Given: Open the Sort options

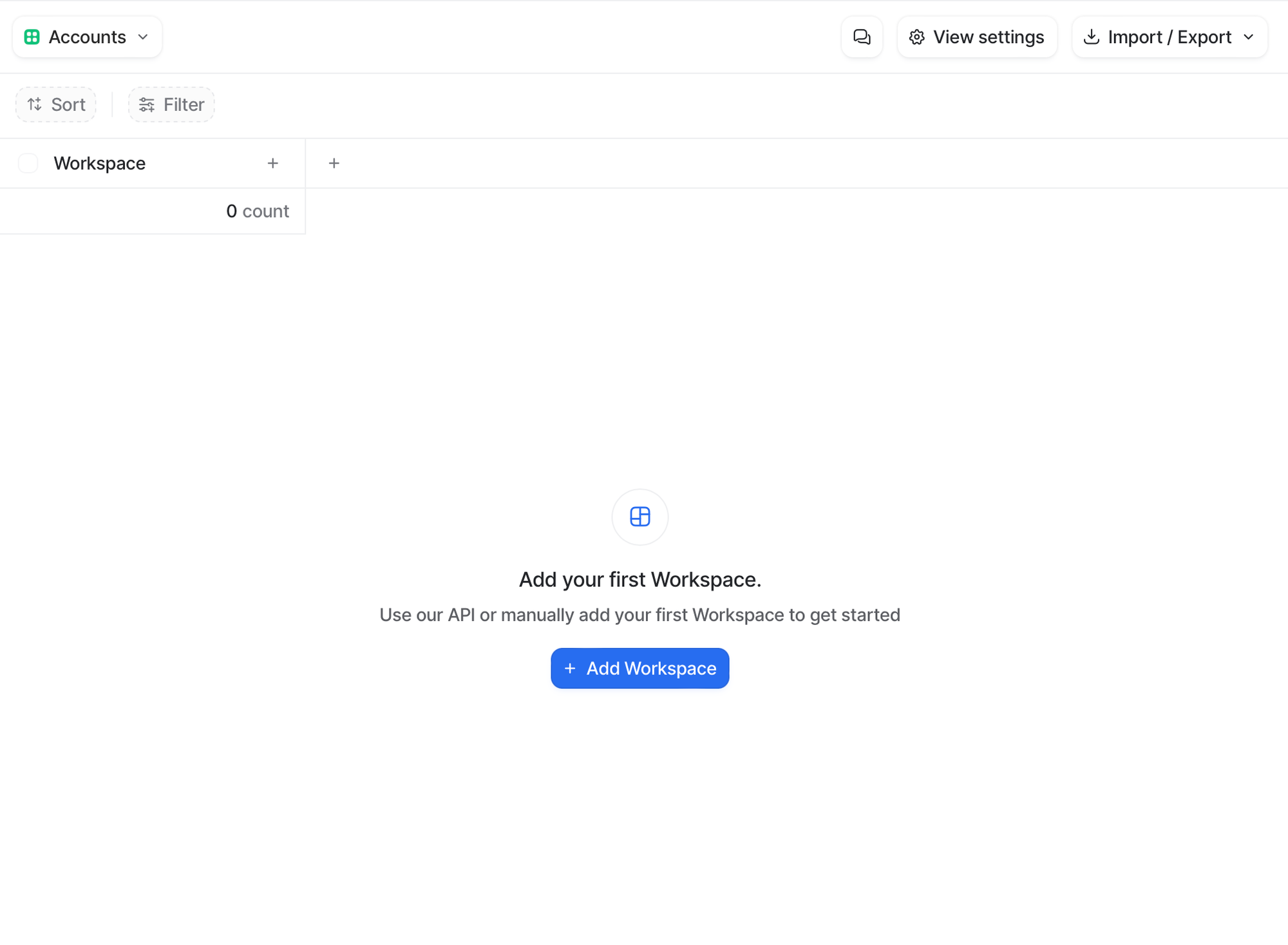Looking at the screenshot, I should (56, 104).
